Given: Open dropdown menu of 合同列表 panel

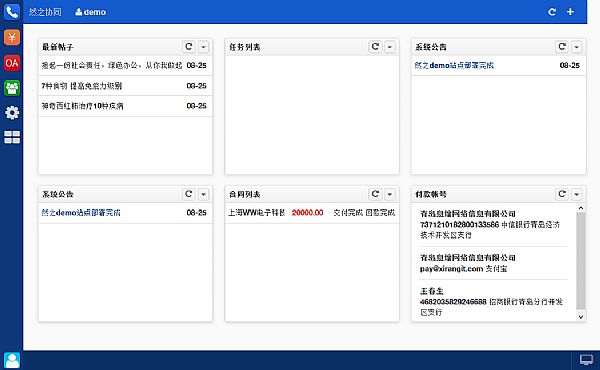Looking at the screenshot, I should pyautogui.click(x=390, y=194).
